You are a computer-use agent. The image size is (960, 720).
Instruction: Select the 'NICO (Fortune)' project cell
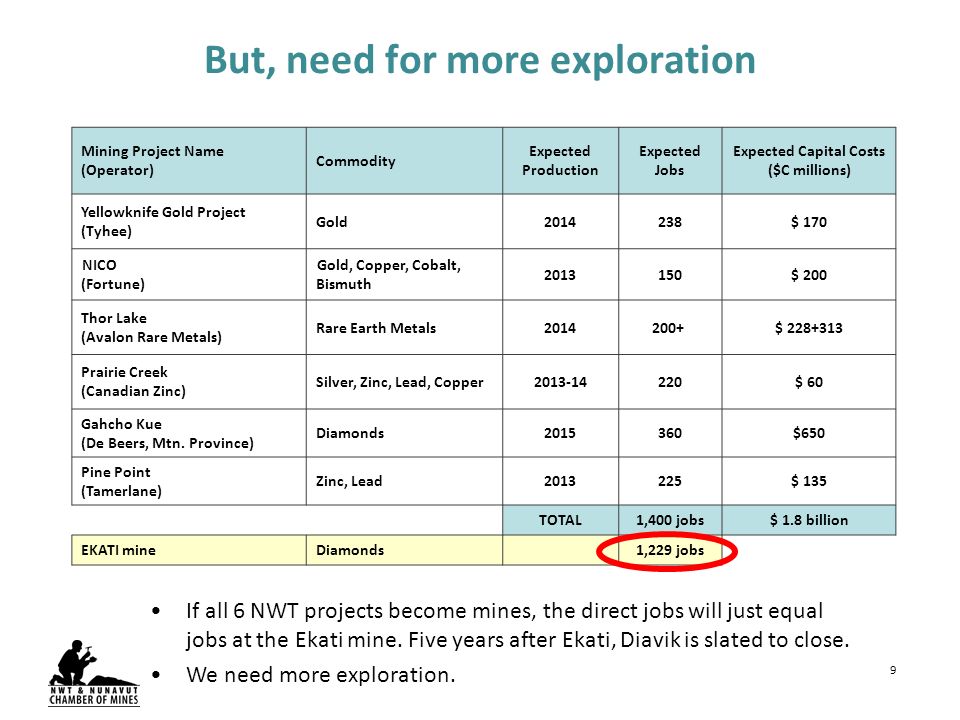189,274
